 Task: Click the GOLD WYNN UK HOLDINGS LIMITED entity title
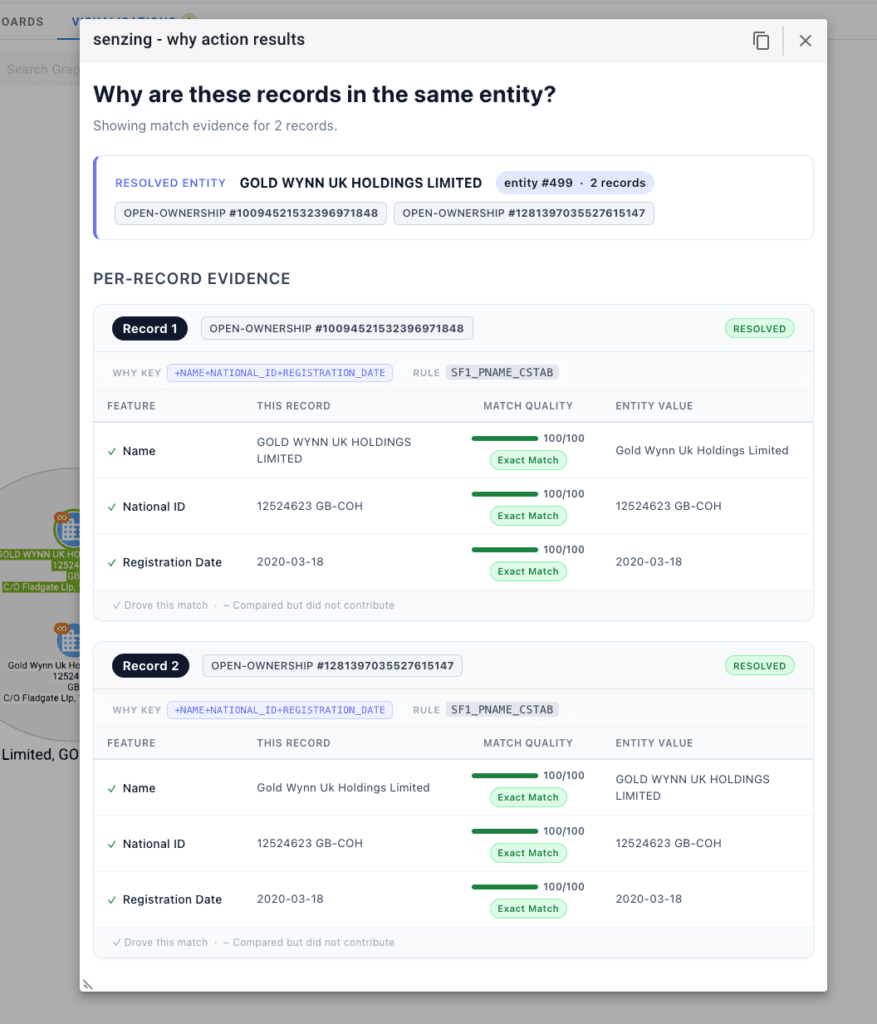[360, 183]
